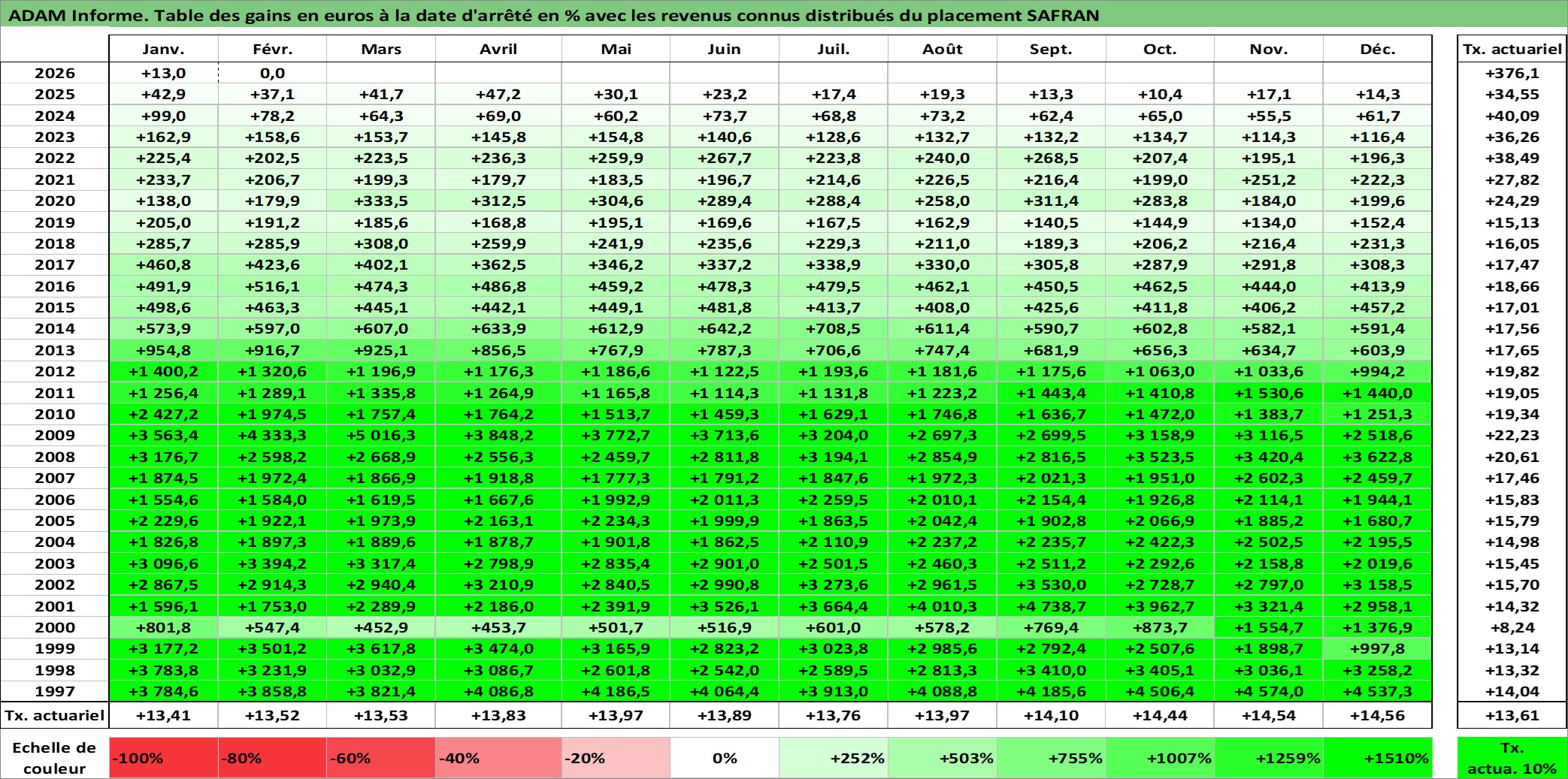This screenshot has width=1568, height=779.
Task: Click the +13,41 January actuarial rate
Action: [x=164, y=715]
